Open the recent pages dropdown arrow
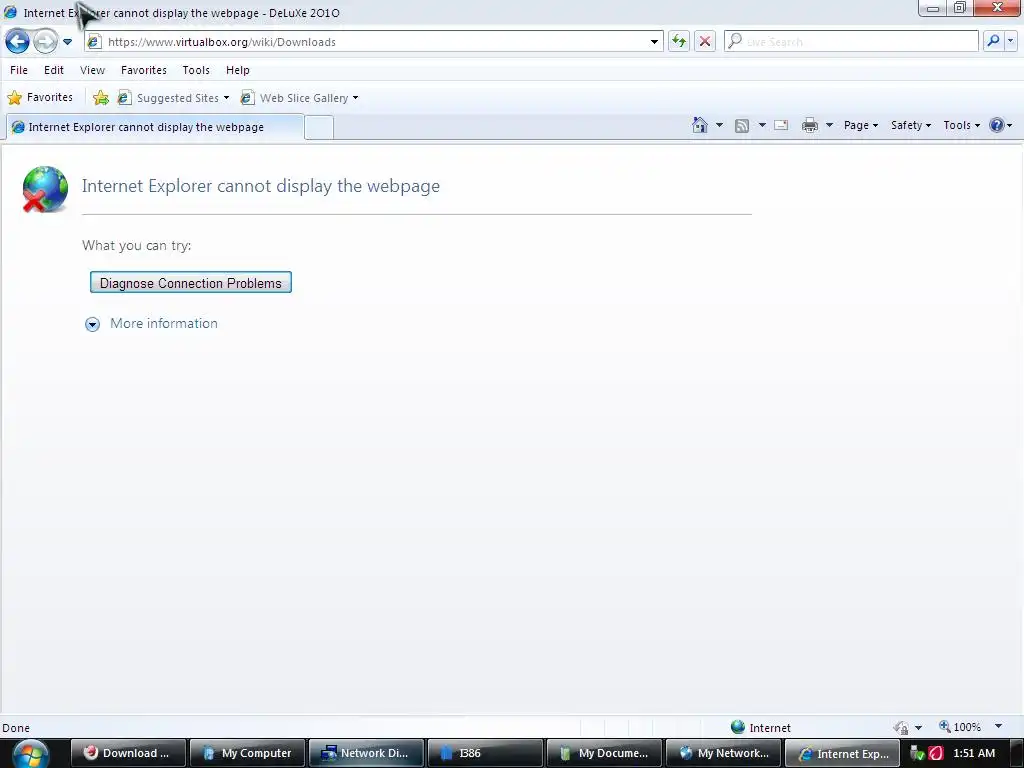The height and width of the screenshot is (768, 1024). tap(67, 42)
